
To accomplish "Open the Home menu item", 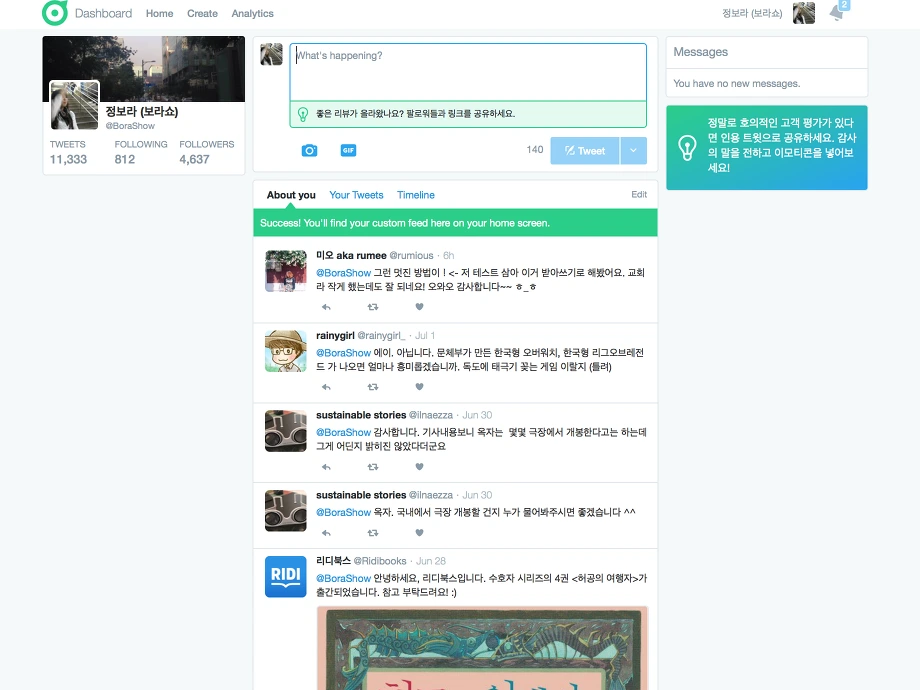I will (160, 13).
